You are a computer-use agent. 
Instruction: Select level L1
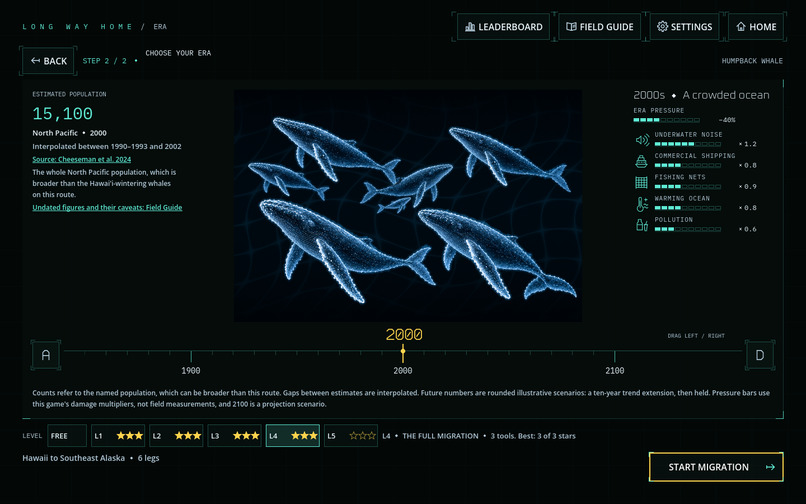coord(118,436)
